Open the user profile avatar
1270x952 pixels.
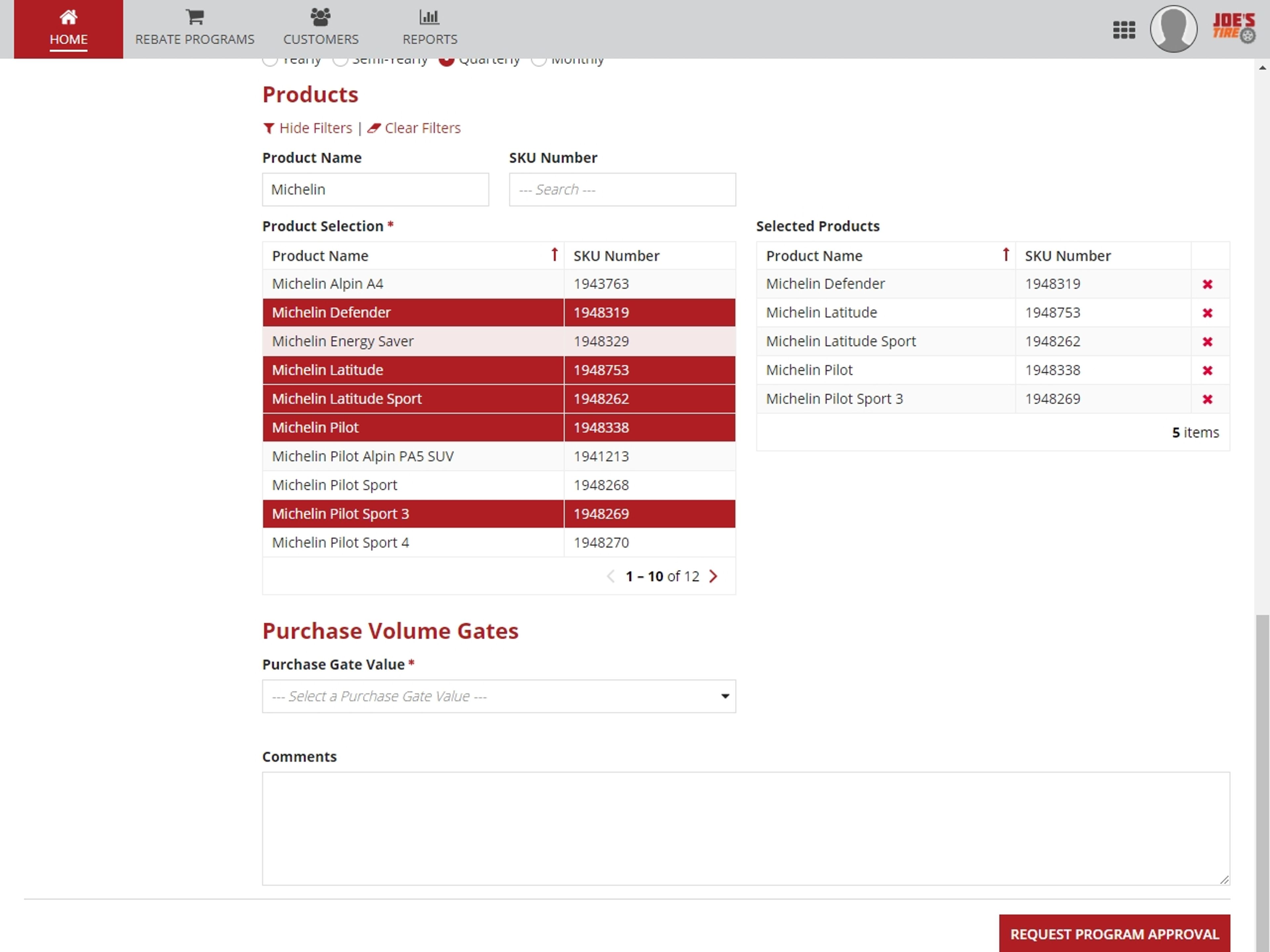point(1173,29)
